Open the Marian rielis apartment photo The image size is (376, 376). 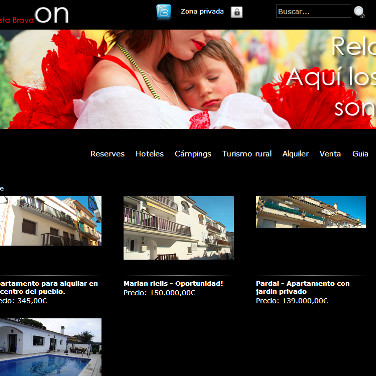(x=179, y=228)
